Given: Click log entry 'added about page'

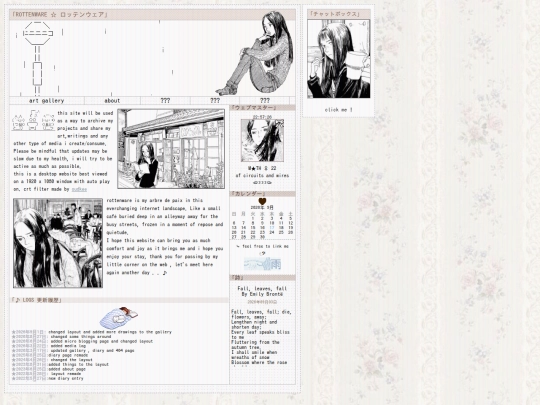Looking at the screenshot, I should [x=67, y=369].
